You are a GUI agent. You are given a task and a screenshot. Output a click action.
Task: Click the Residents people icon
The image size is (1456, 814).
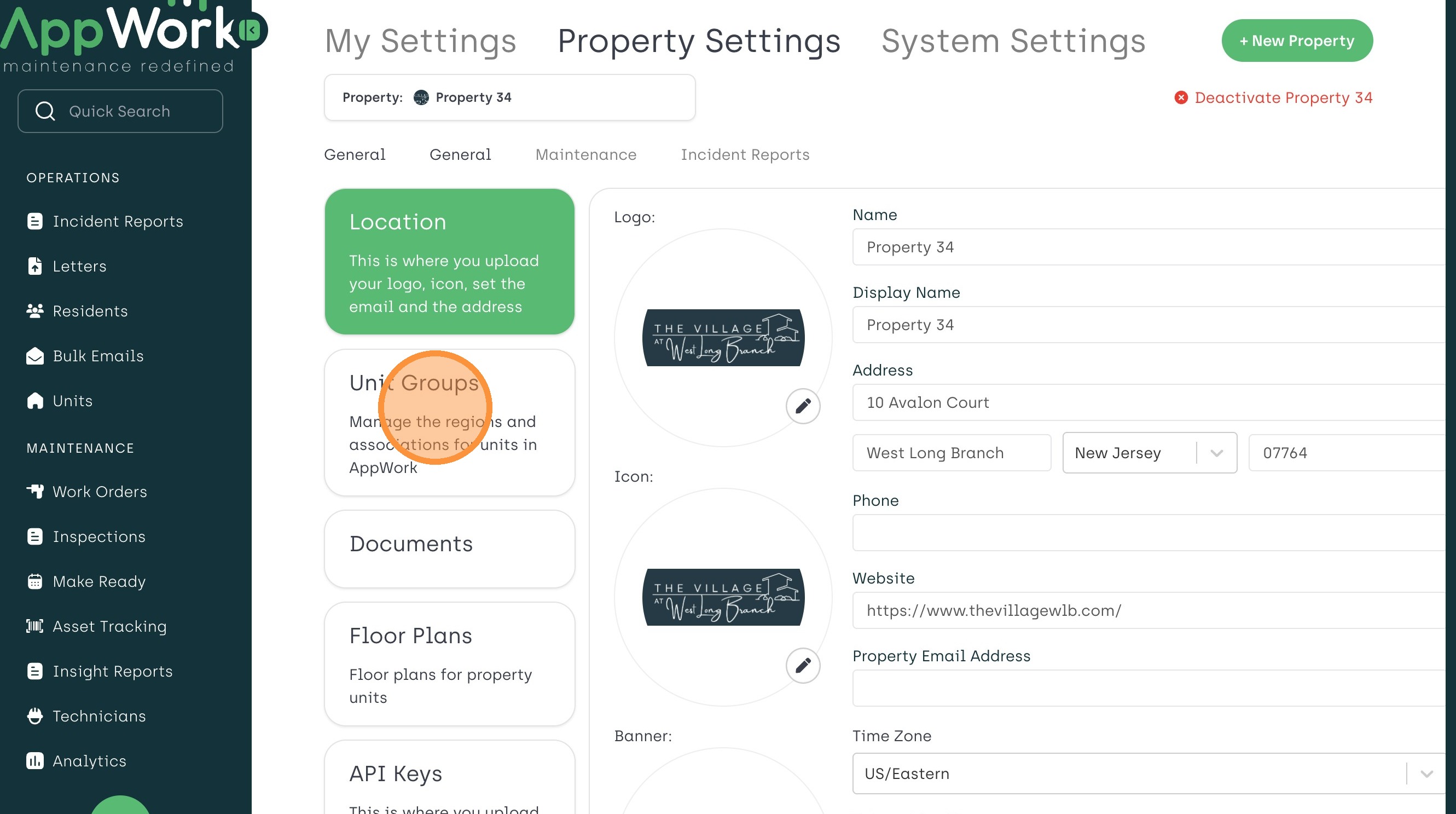pos(34,311)
